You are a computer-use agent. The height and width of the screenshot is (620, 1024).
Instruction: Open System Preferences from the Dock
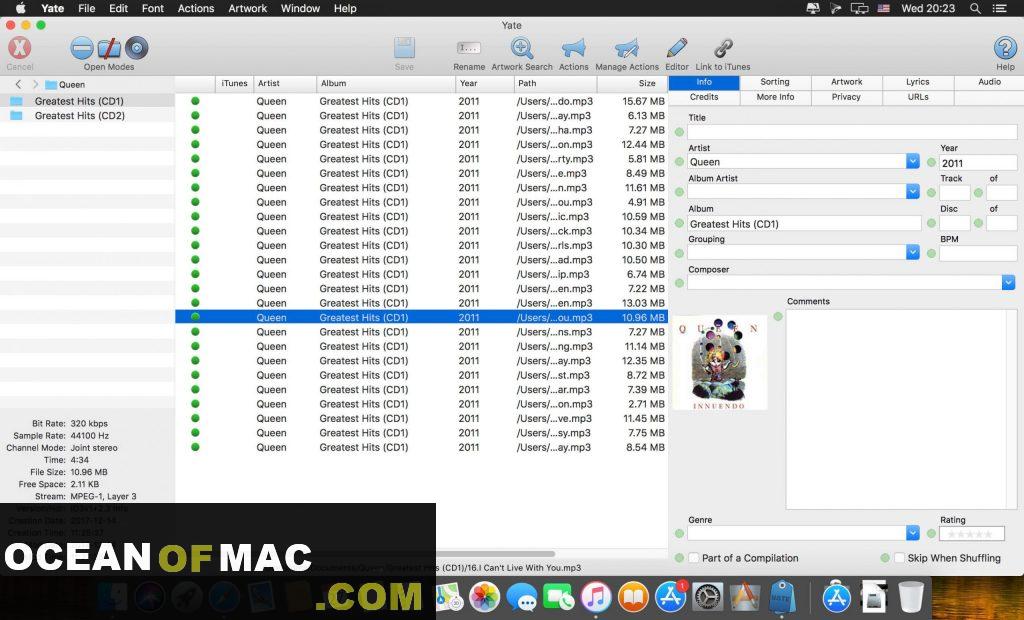[708, 597]
